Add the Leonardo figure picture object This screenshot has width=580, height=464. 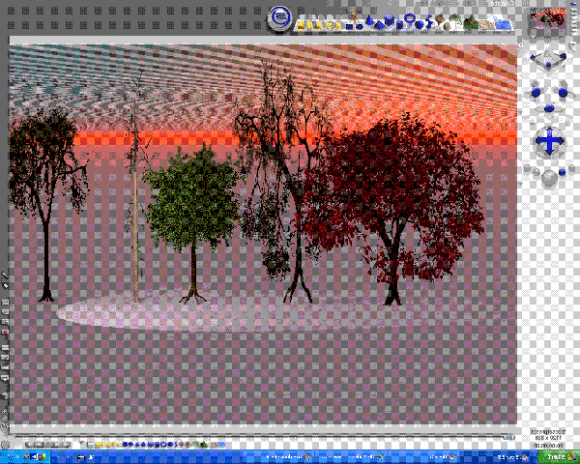click(353, 16)
